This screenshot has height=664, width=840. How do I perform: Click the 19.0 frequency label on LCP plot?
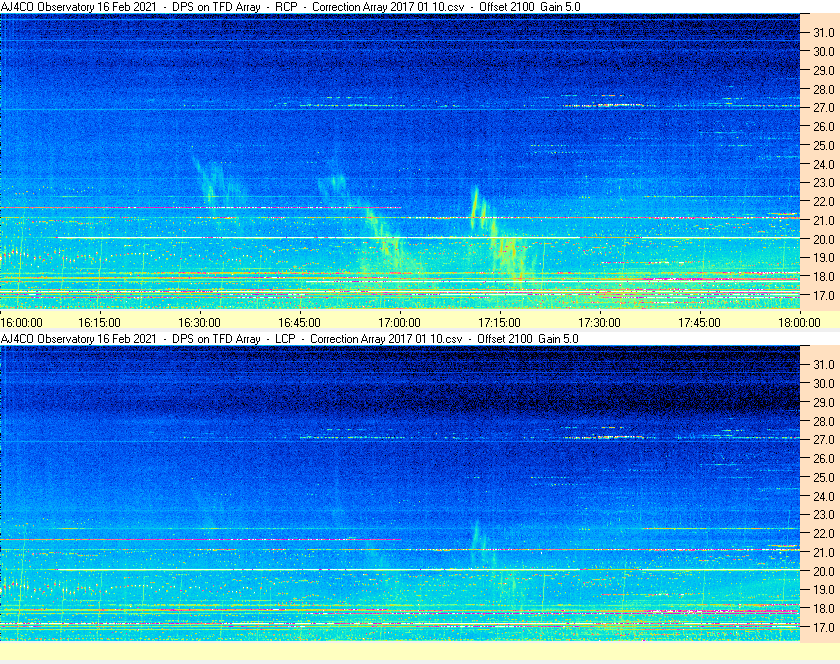(x=824, y=590)
